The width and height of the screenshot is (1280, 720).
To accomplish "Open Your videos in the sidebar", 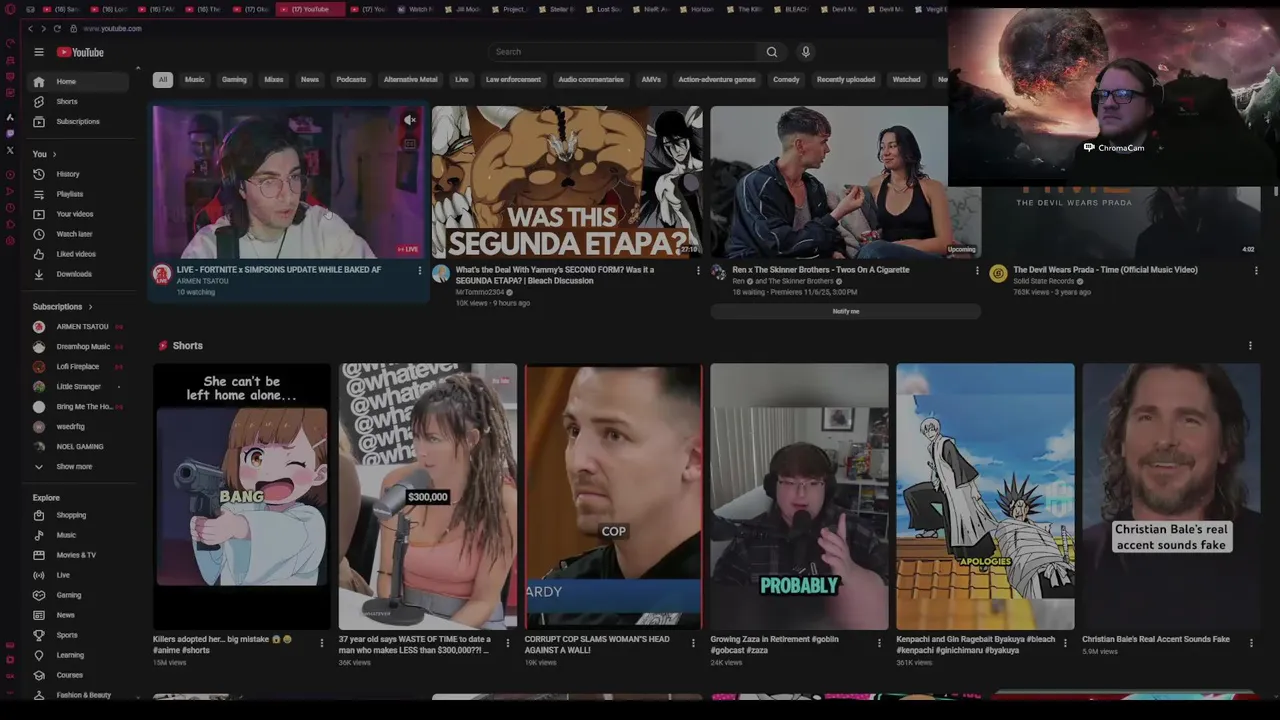I will point(80,214).
